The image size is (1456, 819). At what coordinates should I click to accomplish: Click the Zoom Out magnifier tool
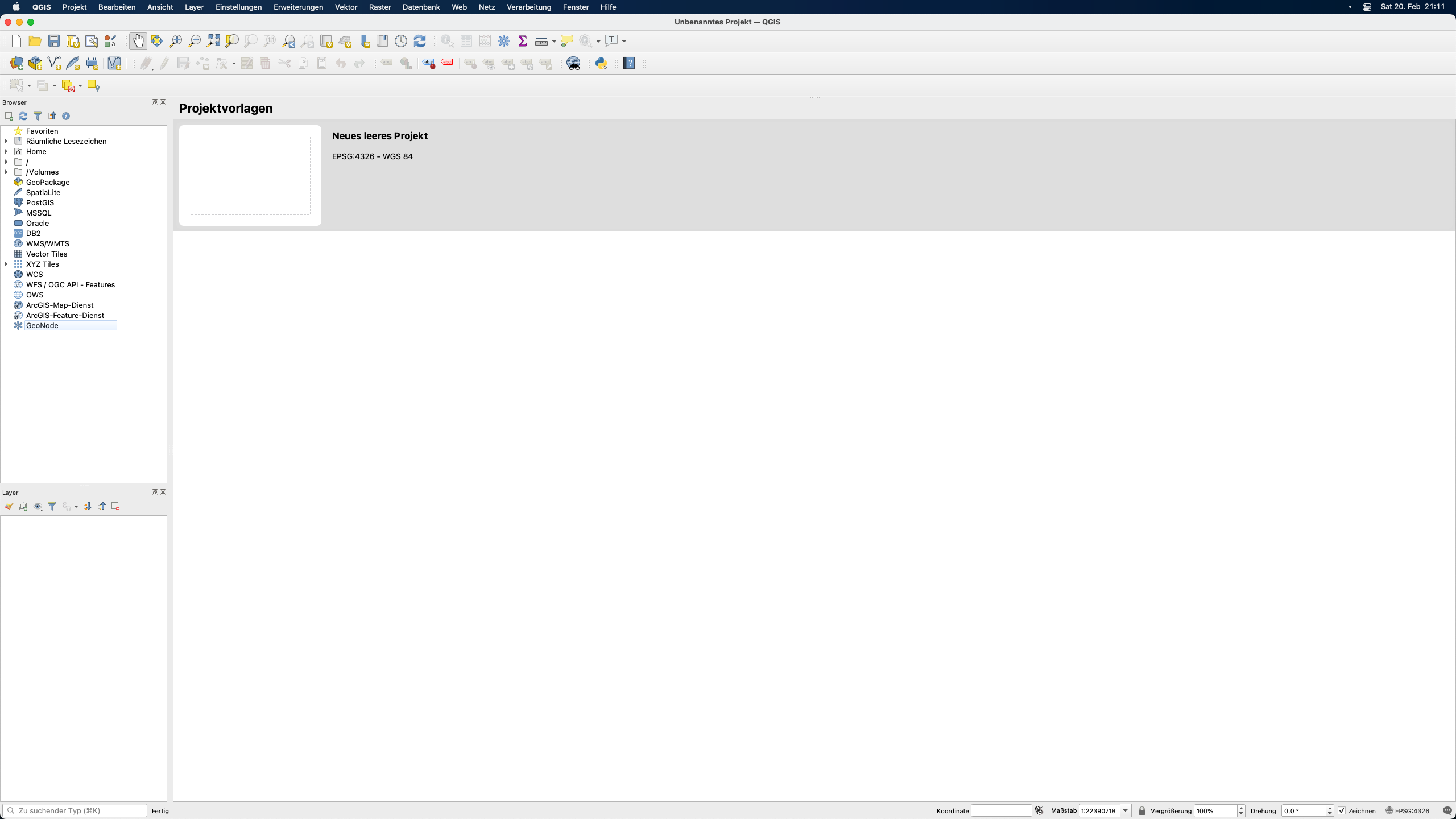(x=195, y=41)
